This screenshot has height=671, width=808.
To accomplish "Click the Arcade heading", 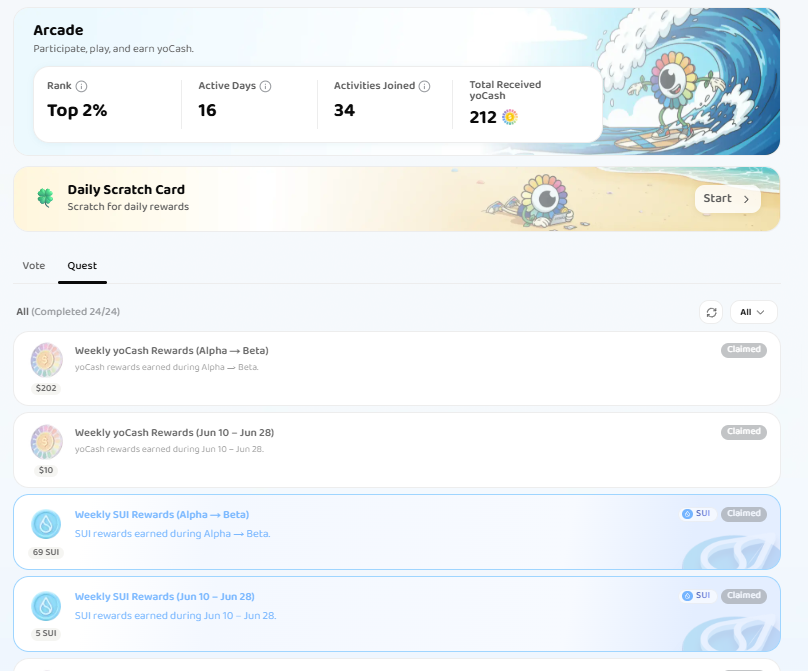I will coord(58,30).
